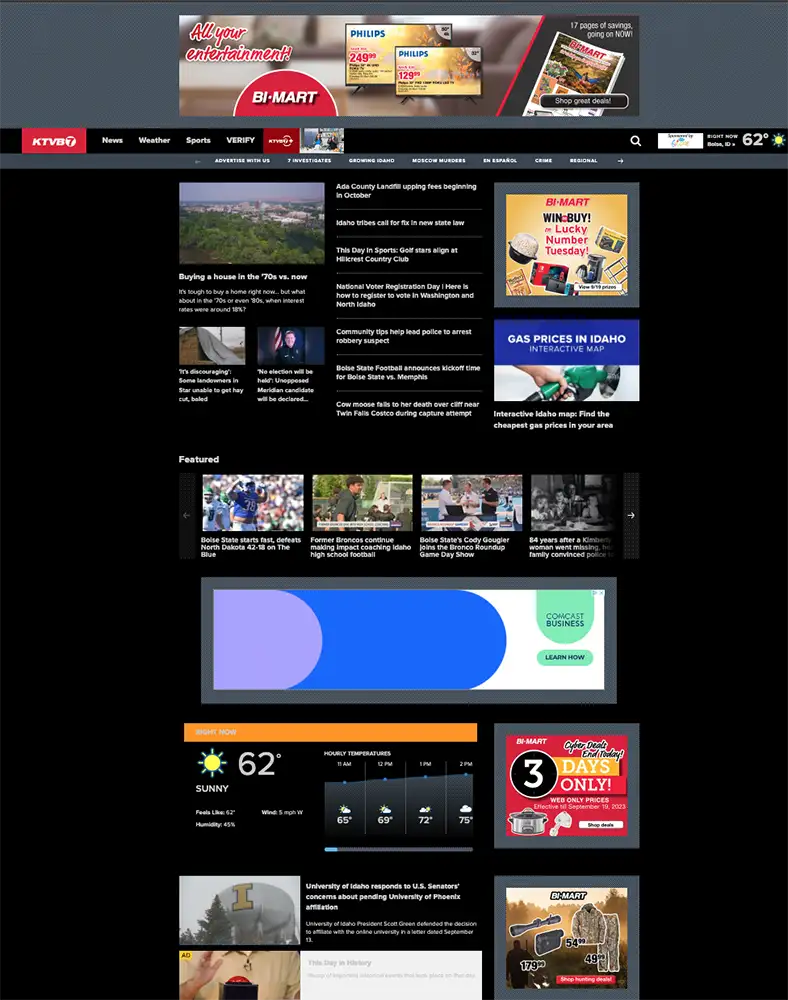
Task: Click Shop hunting deals on Bi-Mart ad
Action: [586, 979]
